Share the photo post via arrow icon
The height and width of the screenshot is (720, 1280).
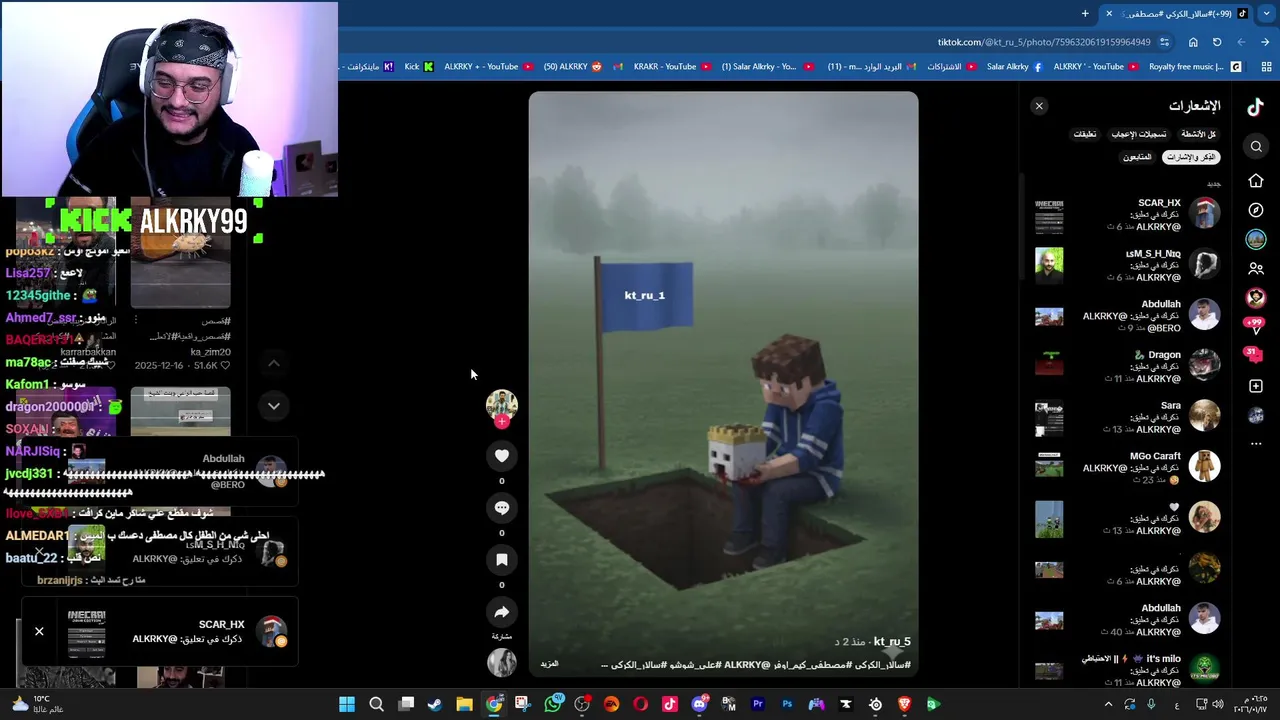click(x=502, y=612)
